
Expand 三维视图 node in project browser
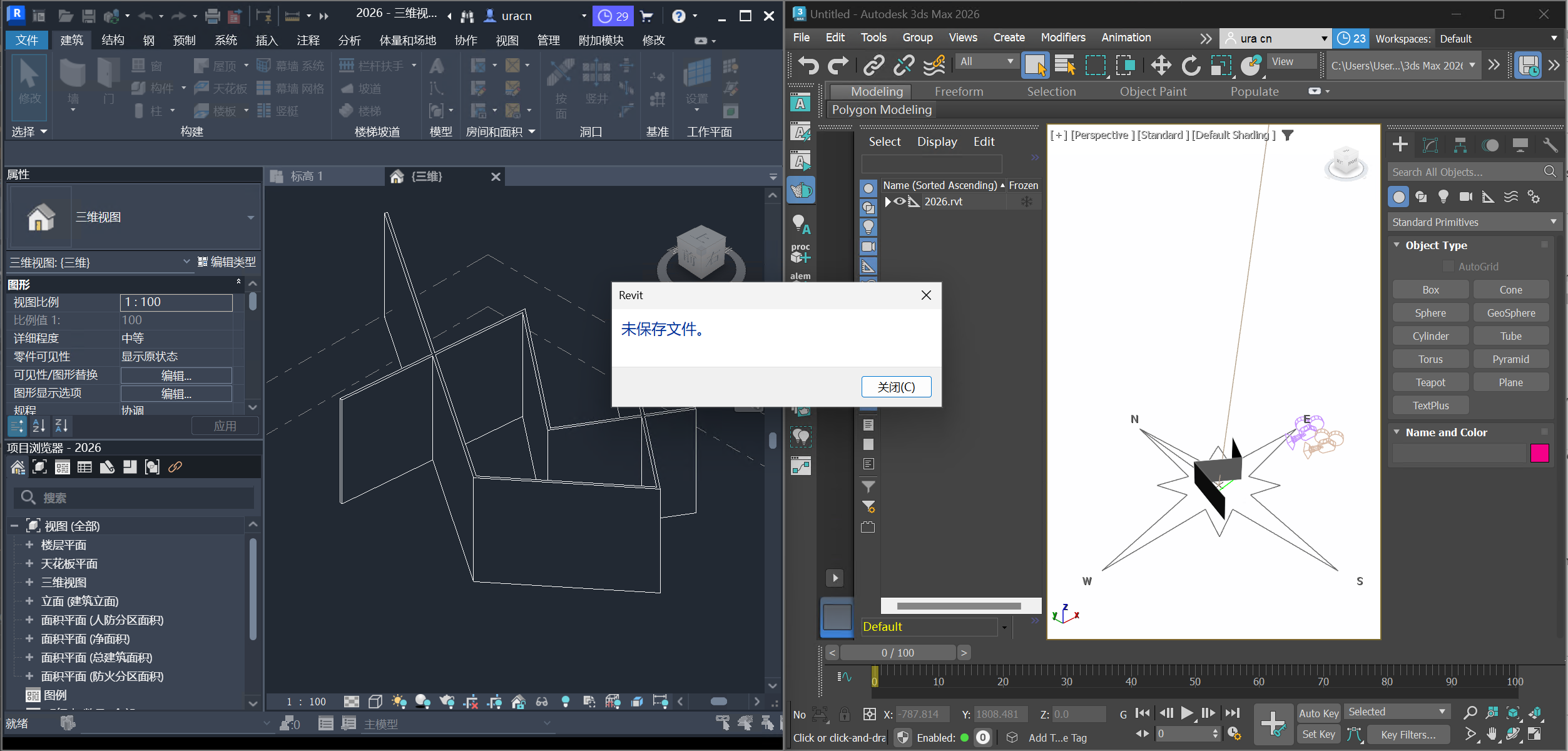(x=29, y=582)
